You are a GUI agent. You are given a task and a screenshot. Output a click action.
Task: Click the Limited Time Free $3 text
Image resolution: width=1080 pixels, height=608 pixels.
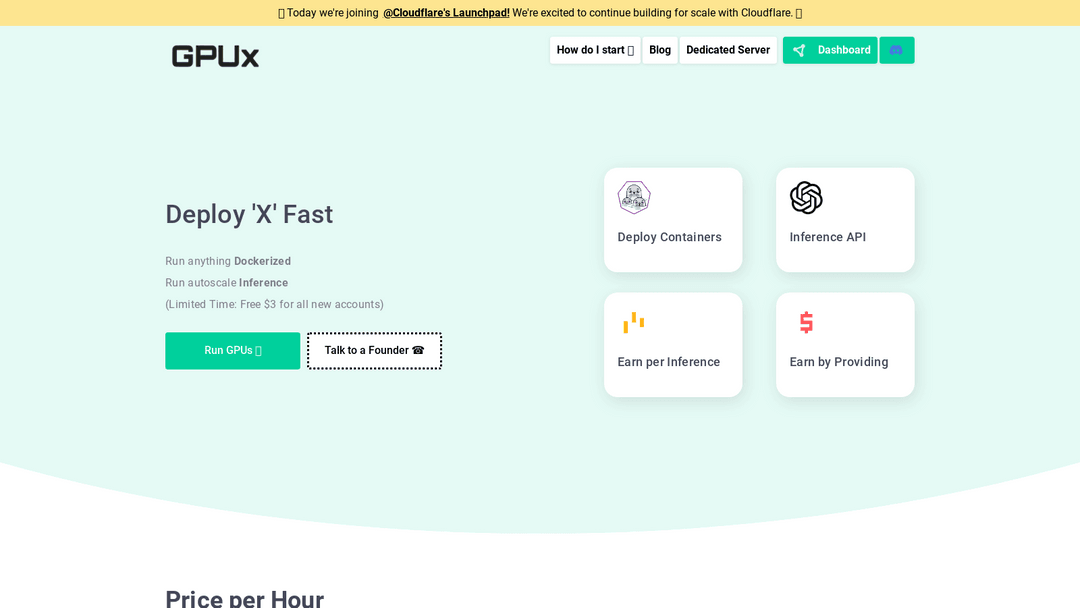274,304
